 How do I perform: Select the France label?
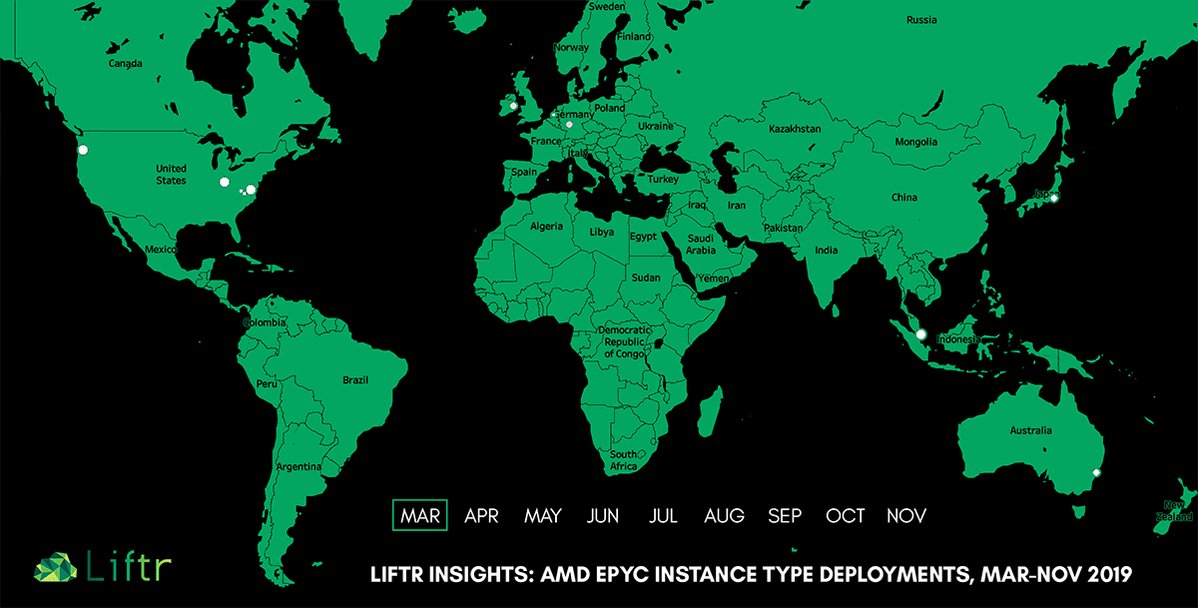pos(546,141)
